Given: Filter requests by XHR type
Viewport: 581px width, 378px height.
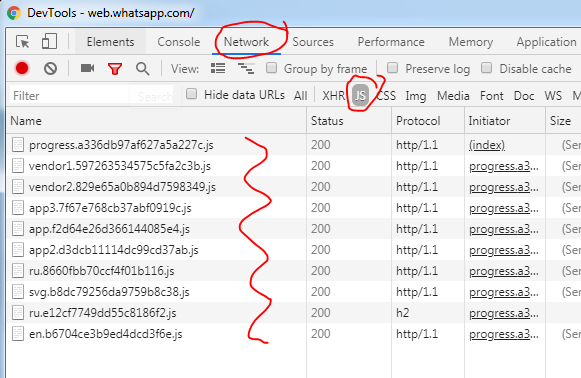Looking at the screenshot, I should coord(333,96).
